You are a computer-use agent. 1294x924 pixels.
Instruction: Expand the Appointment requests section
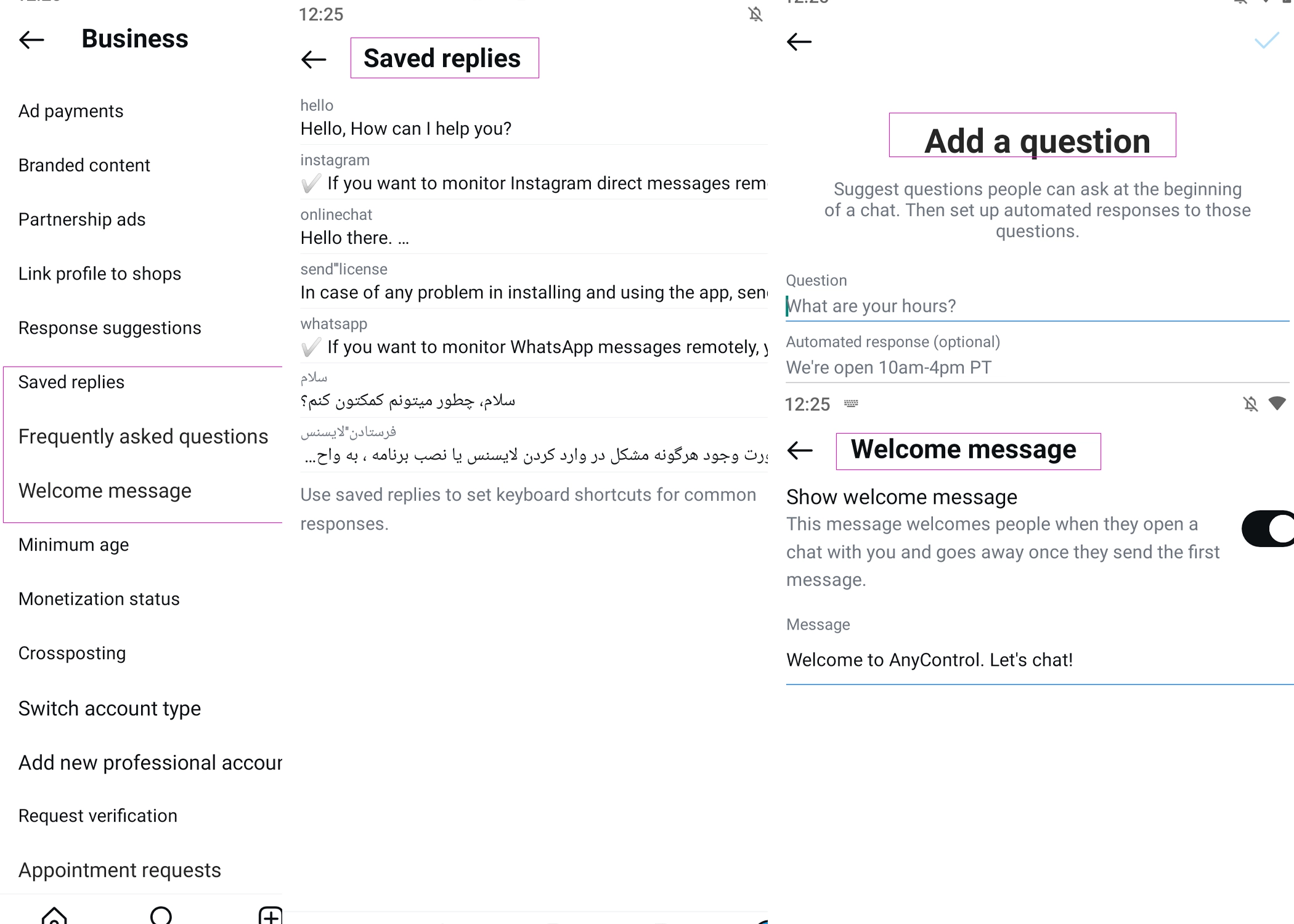pyautogui.click(x=120, y=869)
